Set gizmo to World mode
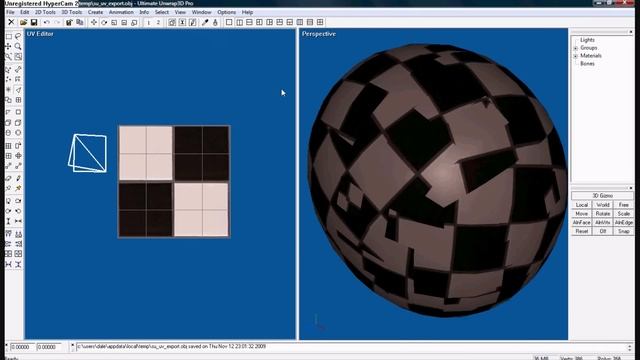 602,205
